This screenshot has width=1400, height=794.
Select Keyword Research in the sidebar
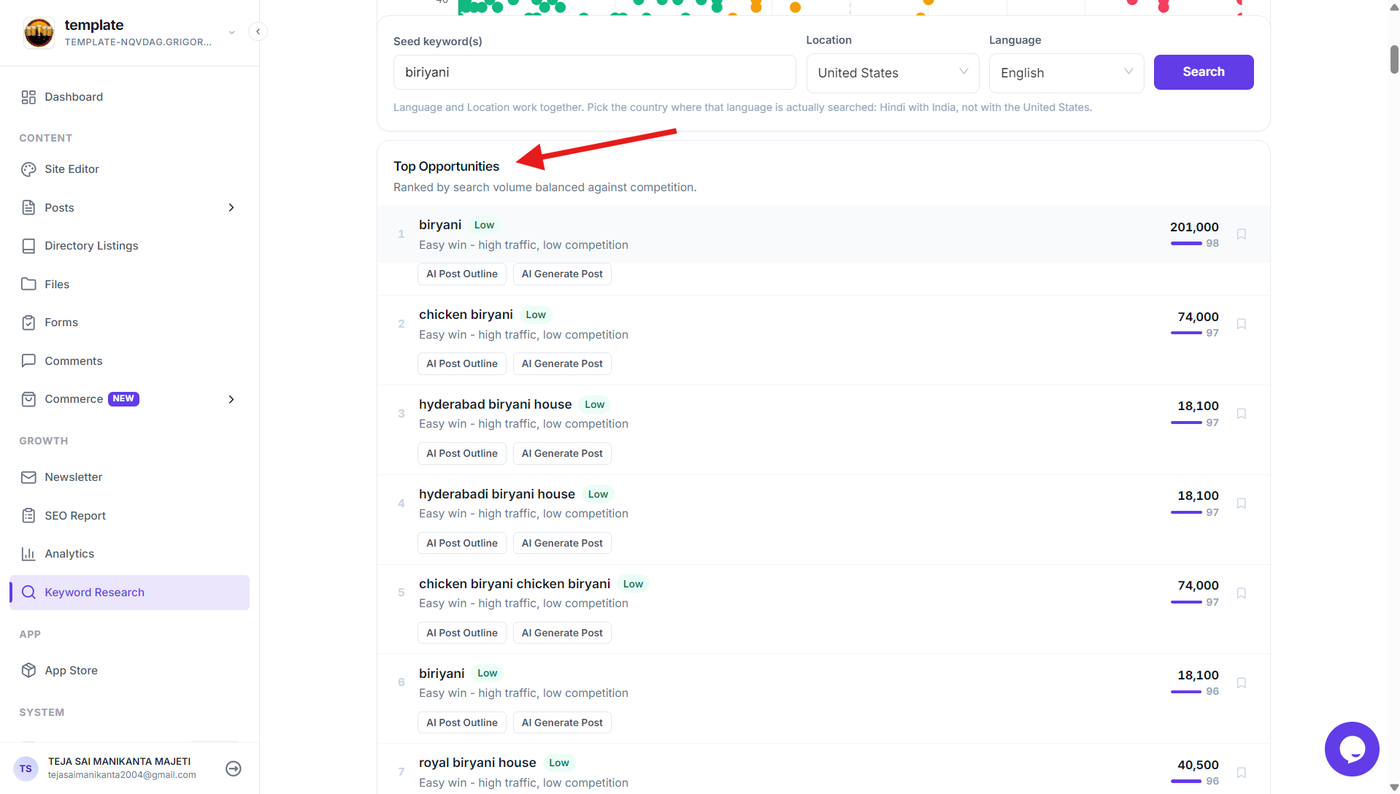click(x=129, y=592)
